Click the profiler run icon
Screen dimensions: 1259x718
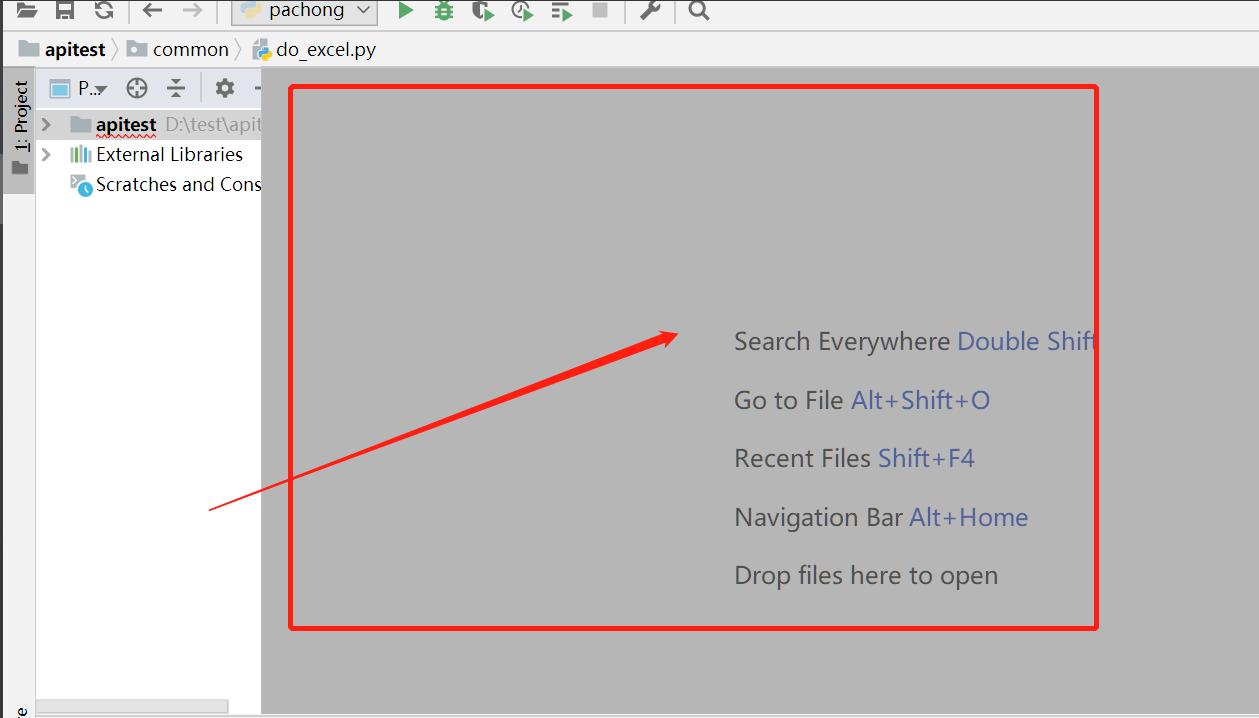pyautogui.click(x=522, y=11)
